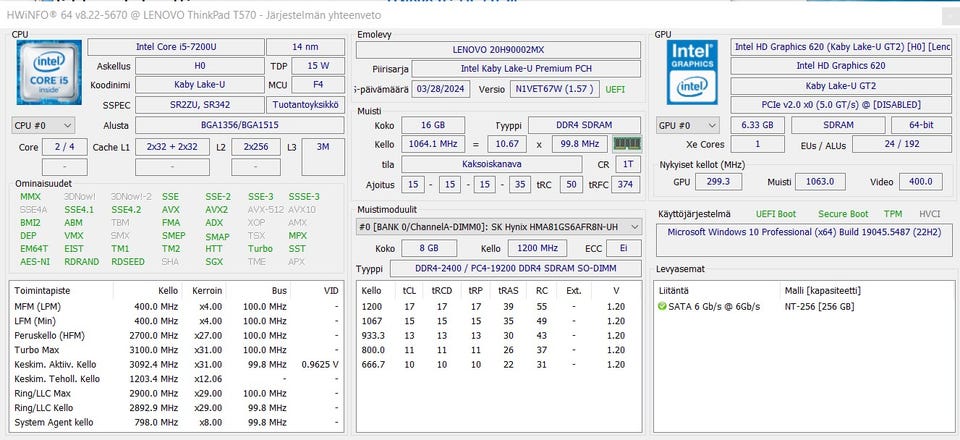960x440 pixels.
Task: Select the MFM (LPM) row
Action: point(177,307)
